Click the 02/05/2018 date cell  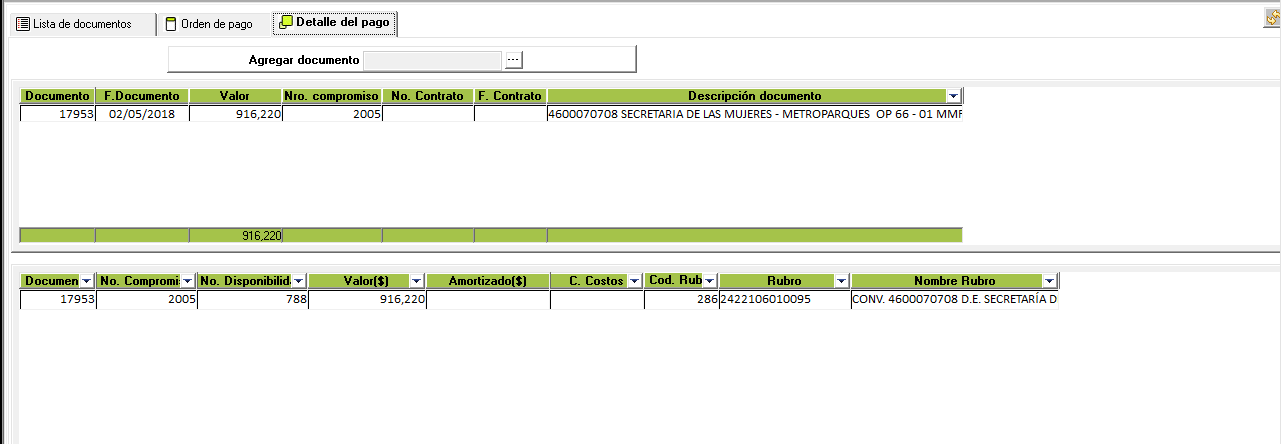pos(142,115)
